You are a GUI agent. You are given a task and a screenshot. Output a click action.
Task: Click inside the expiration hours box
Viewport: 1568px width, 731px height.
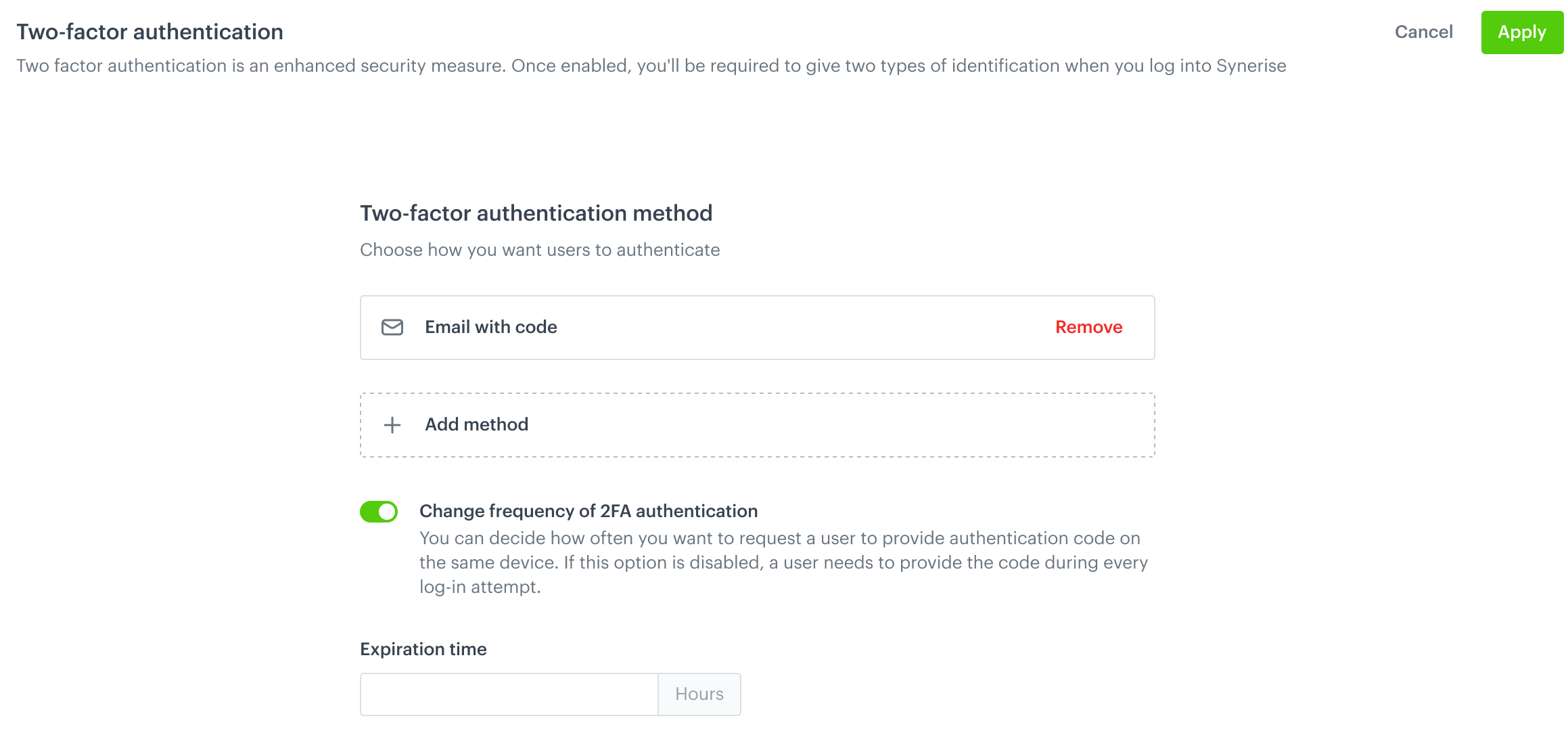507,694
